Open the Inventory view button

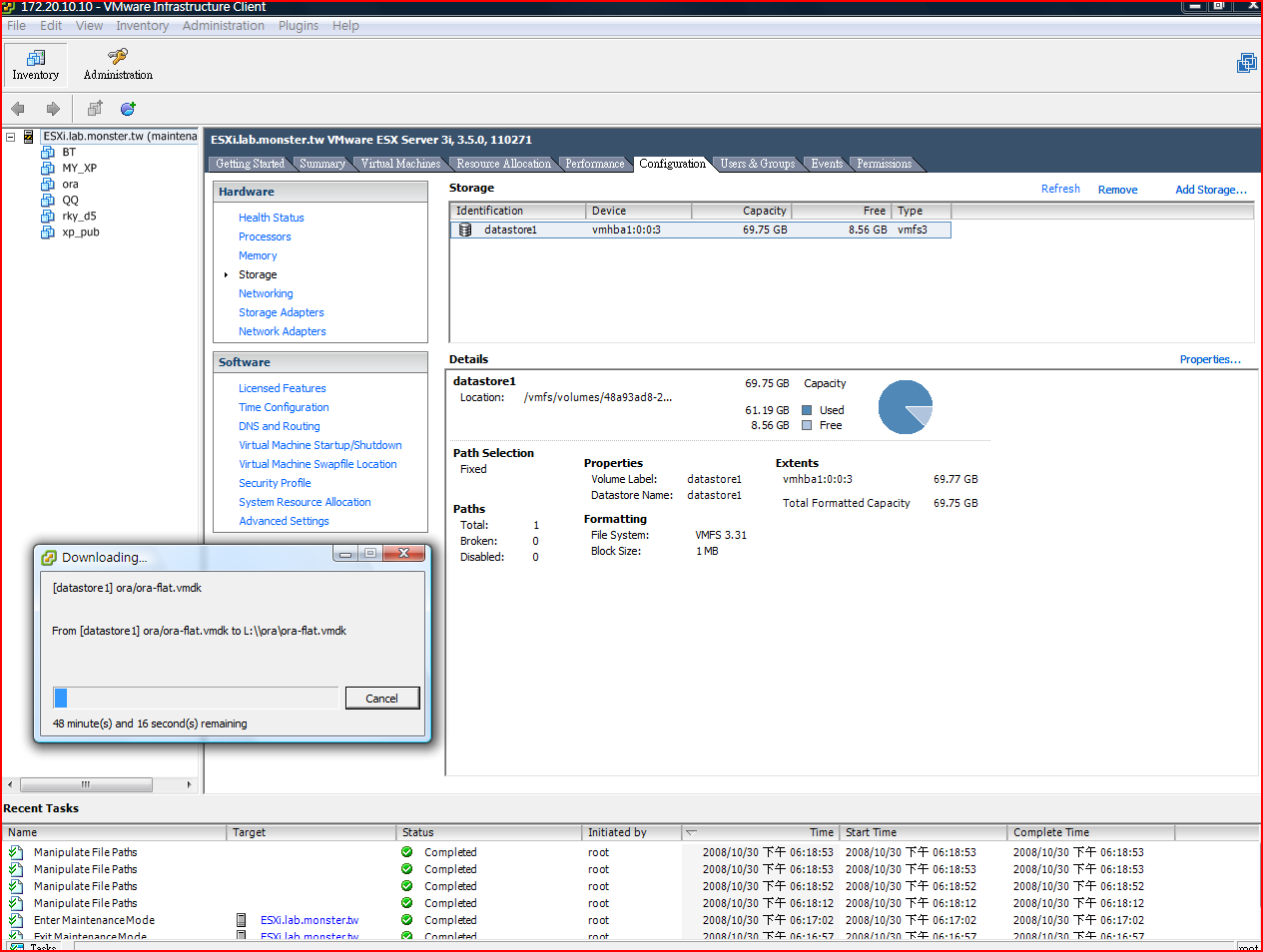[36, 64]
